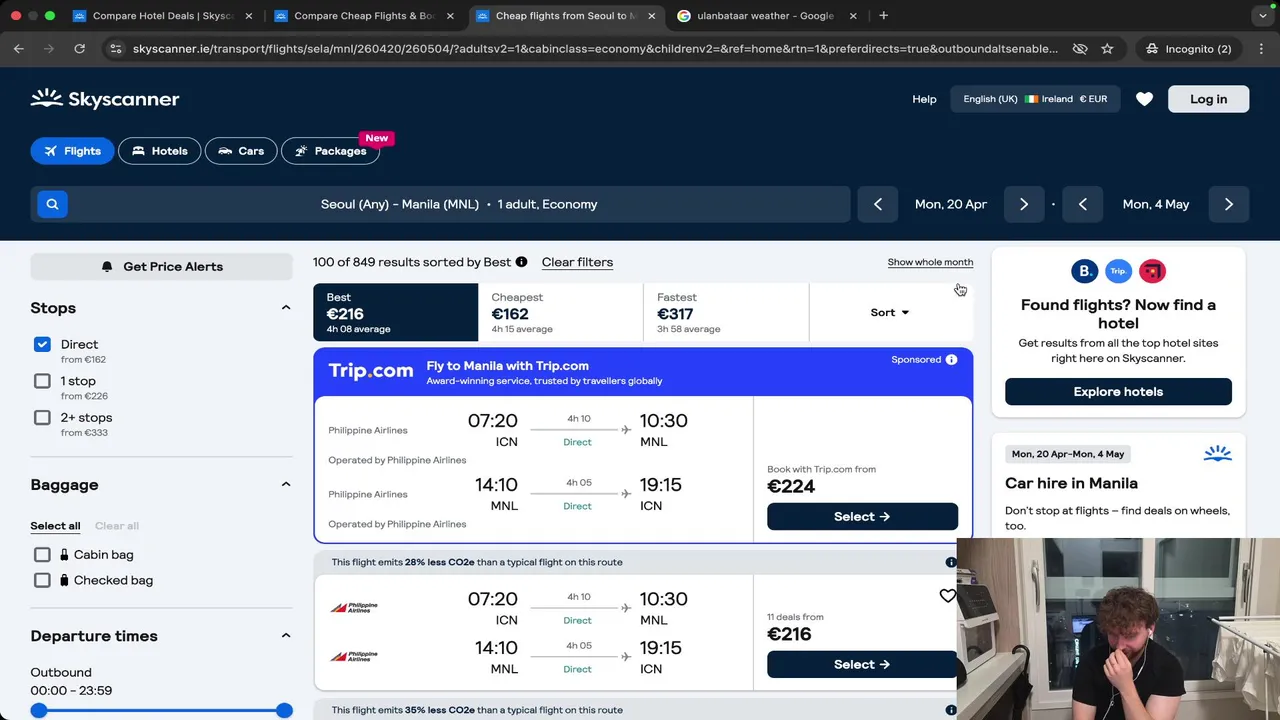Viewport: 1280px width, 720px height.
Task: Open the Sort dropdown
Action: tap(890, 312)
